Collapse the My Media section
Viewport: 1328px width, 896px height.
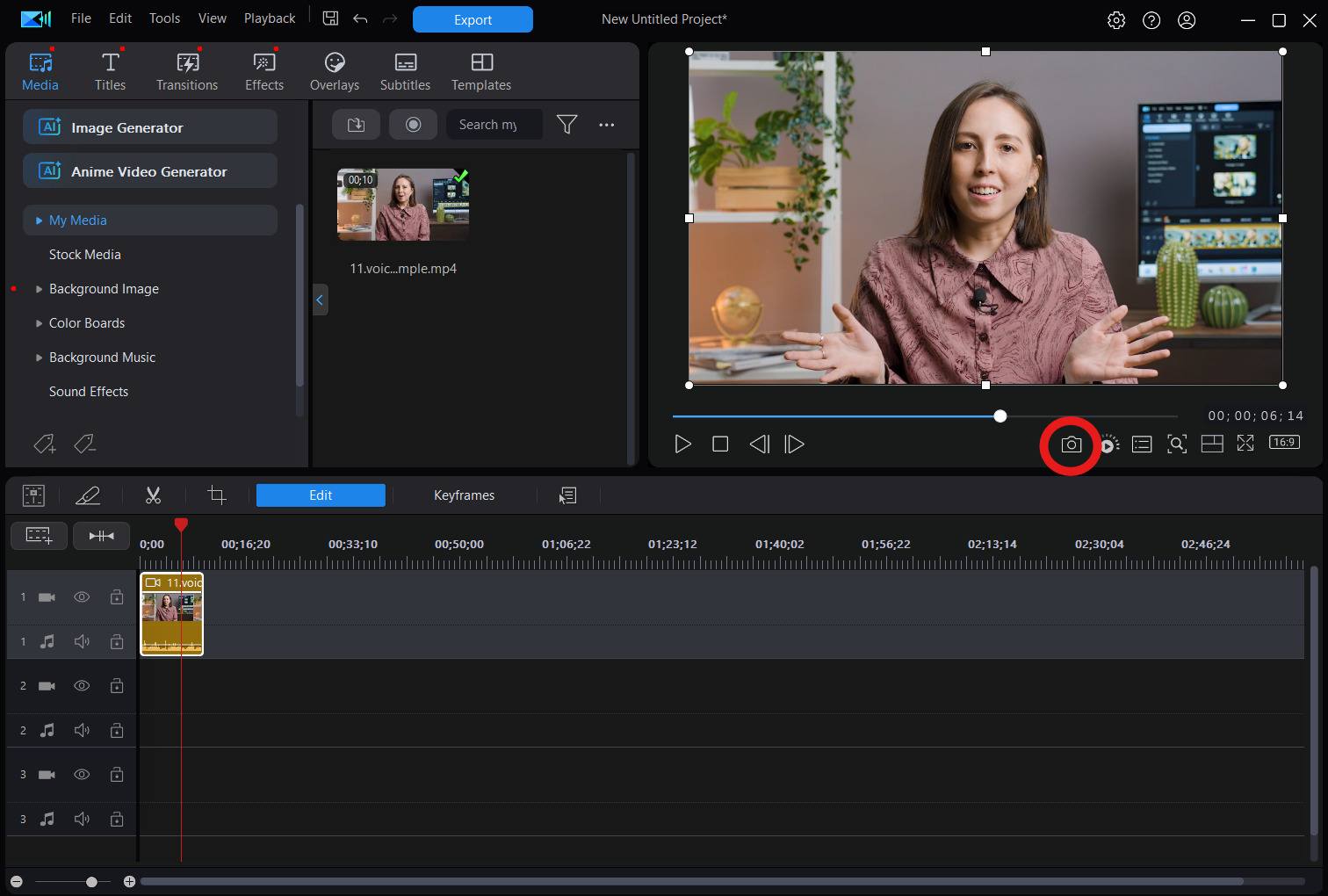[x=39, y=220]
